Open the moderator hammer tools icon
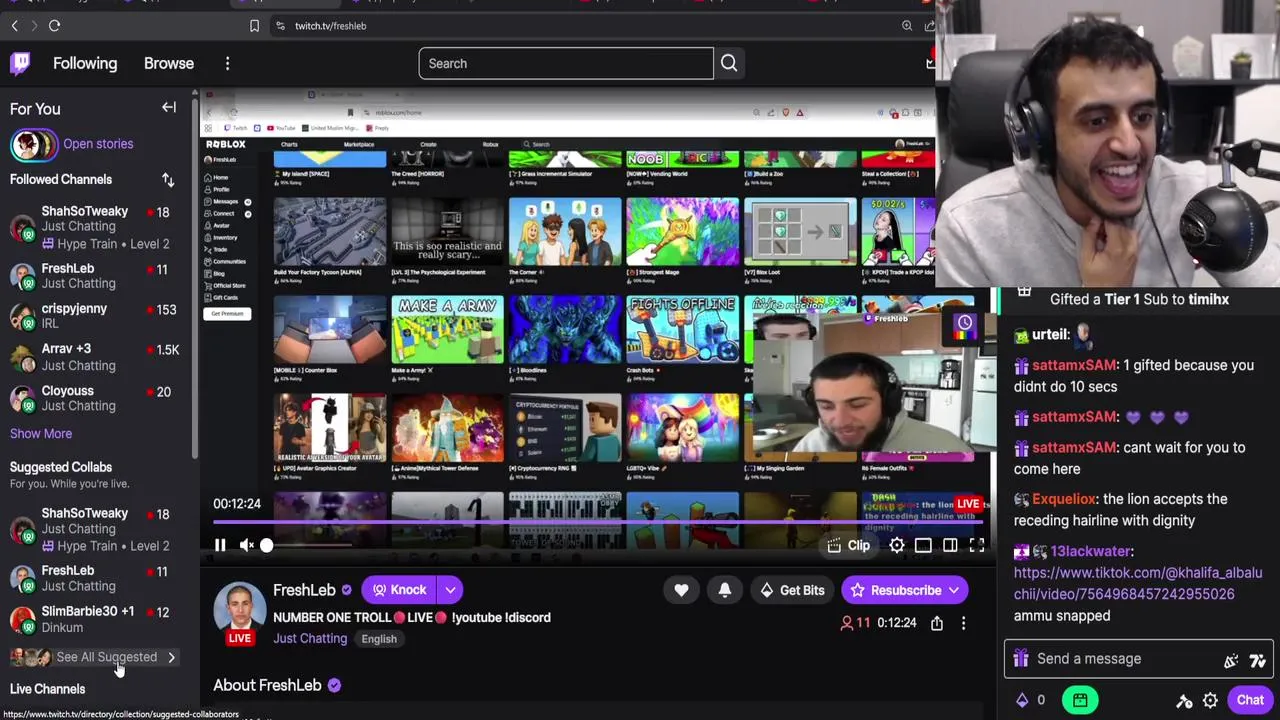 click(x=1184, y=700)
